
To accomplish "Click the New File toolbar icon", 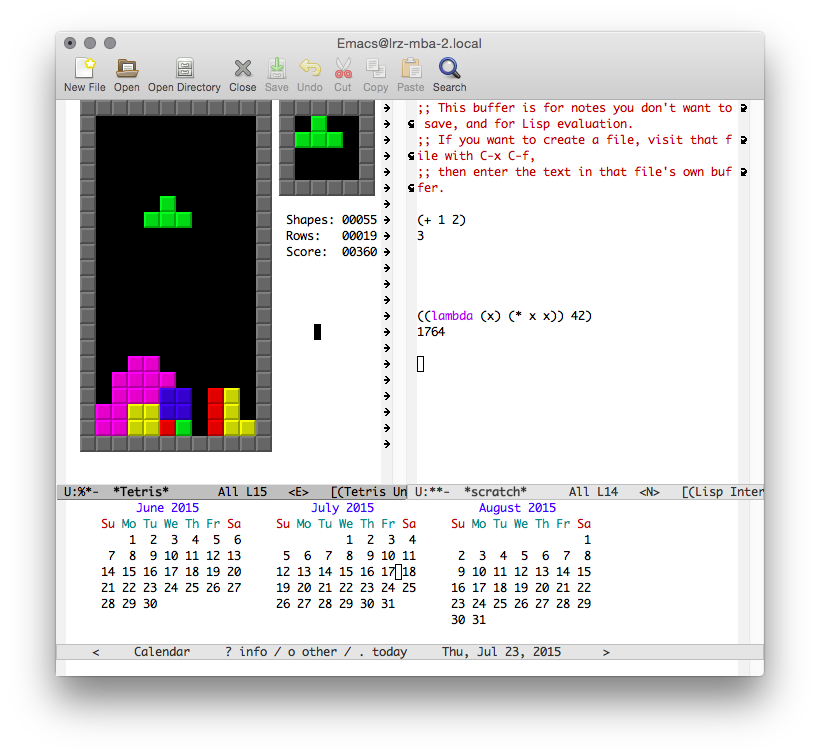I will [x=85, y=68].
